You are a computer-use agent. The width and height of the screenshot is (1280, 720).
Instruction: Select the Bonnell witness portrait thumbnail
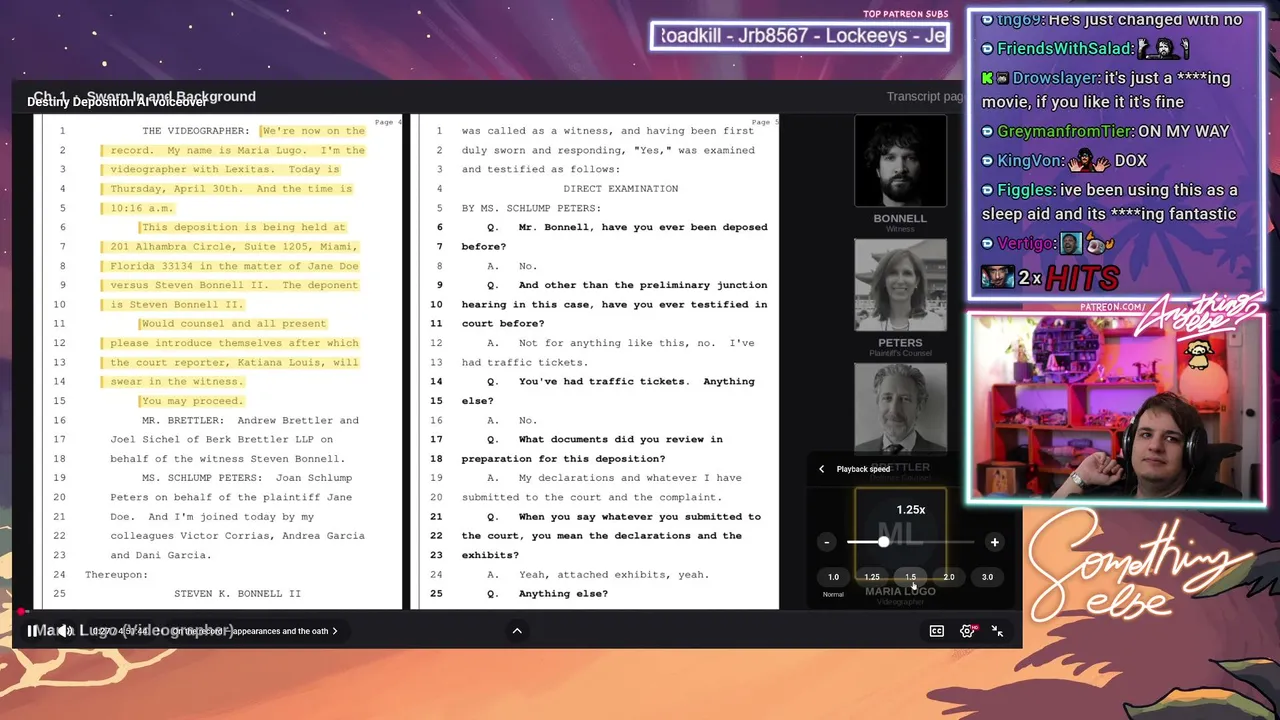coord(900,162)
